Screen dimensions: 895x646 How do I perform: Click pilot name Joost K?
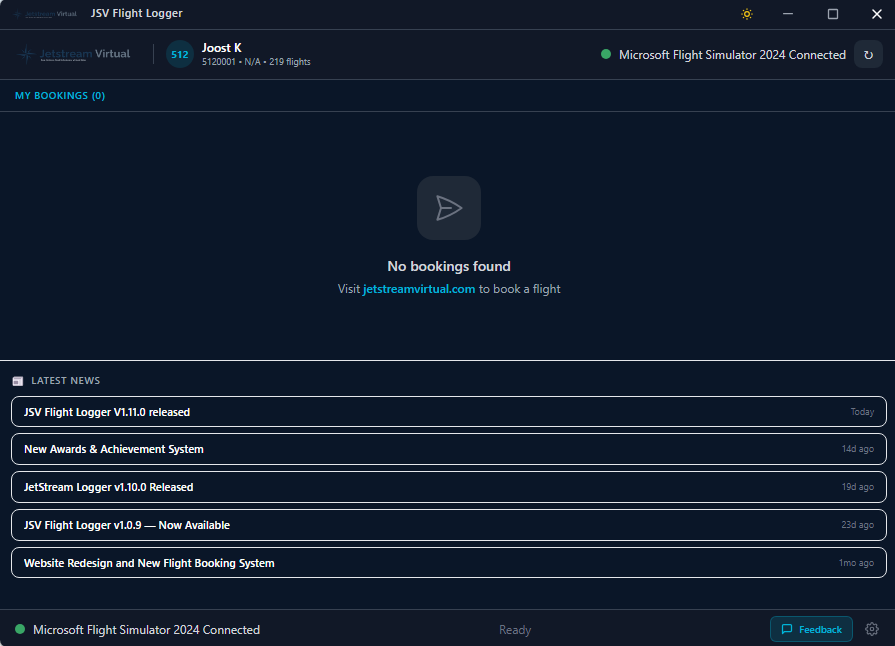click(x=221, y=48)
